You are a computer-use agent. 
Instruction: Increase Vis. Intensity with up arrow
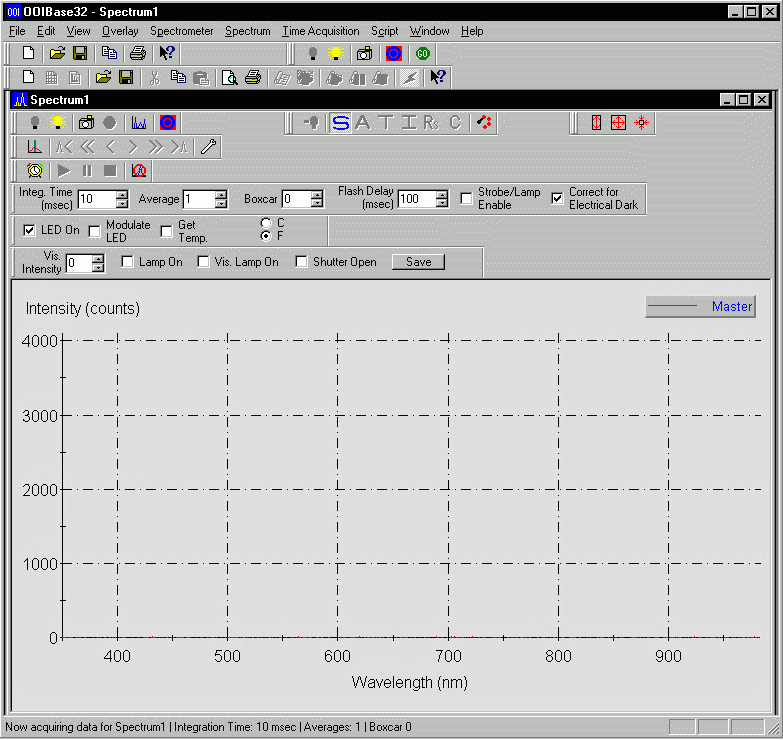(98, 259)
